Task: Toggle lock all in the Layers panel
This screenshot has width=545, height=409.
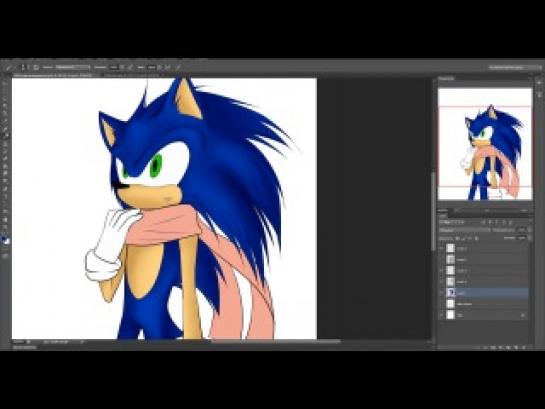Action: click(x=477, y=238)
